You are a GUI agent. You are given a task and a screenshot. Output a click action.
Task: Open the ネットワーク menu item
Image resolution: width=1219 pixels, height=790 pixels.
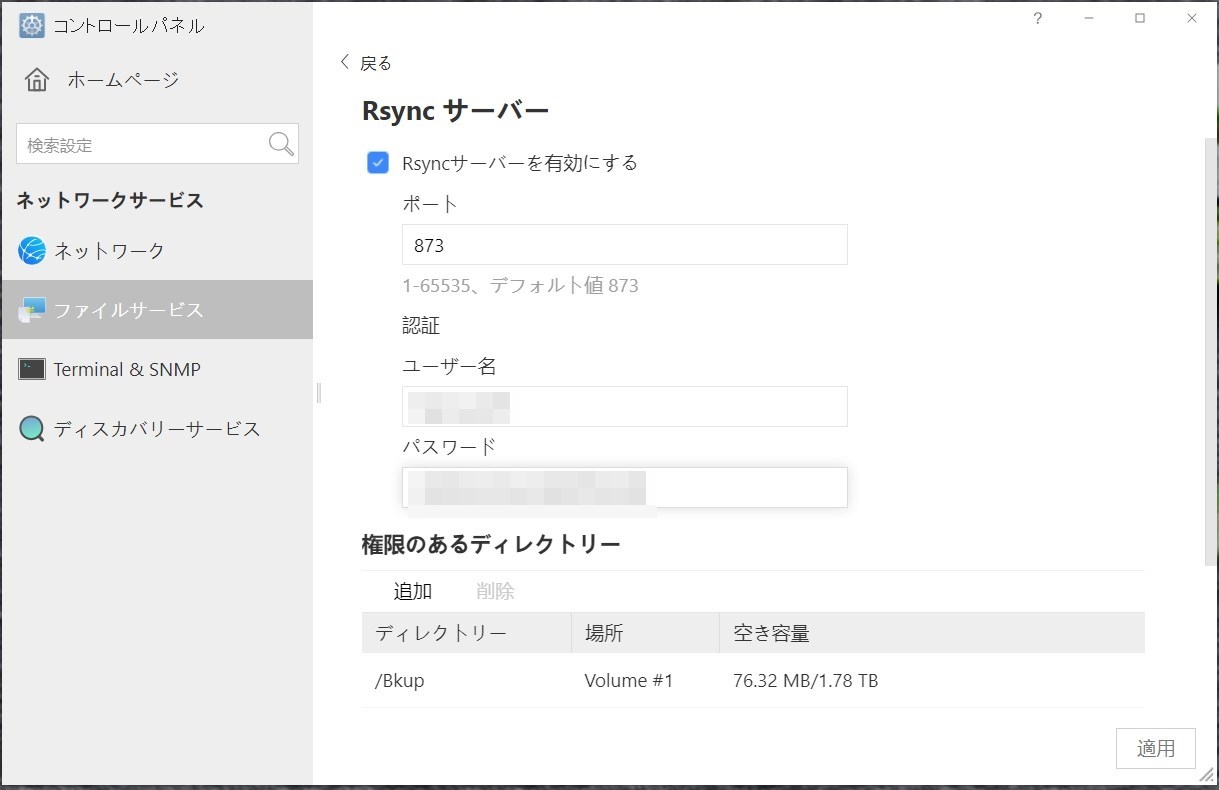[109, 251]
